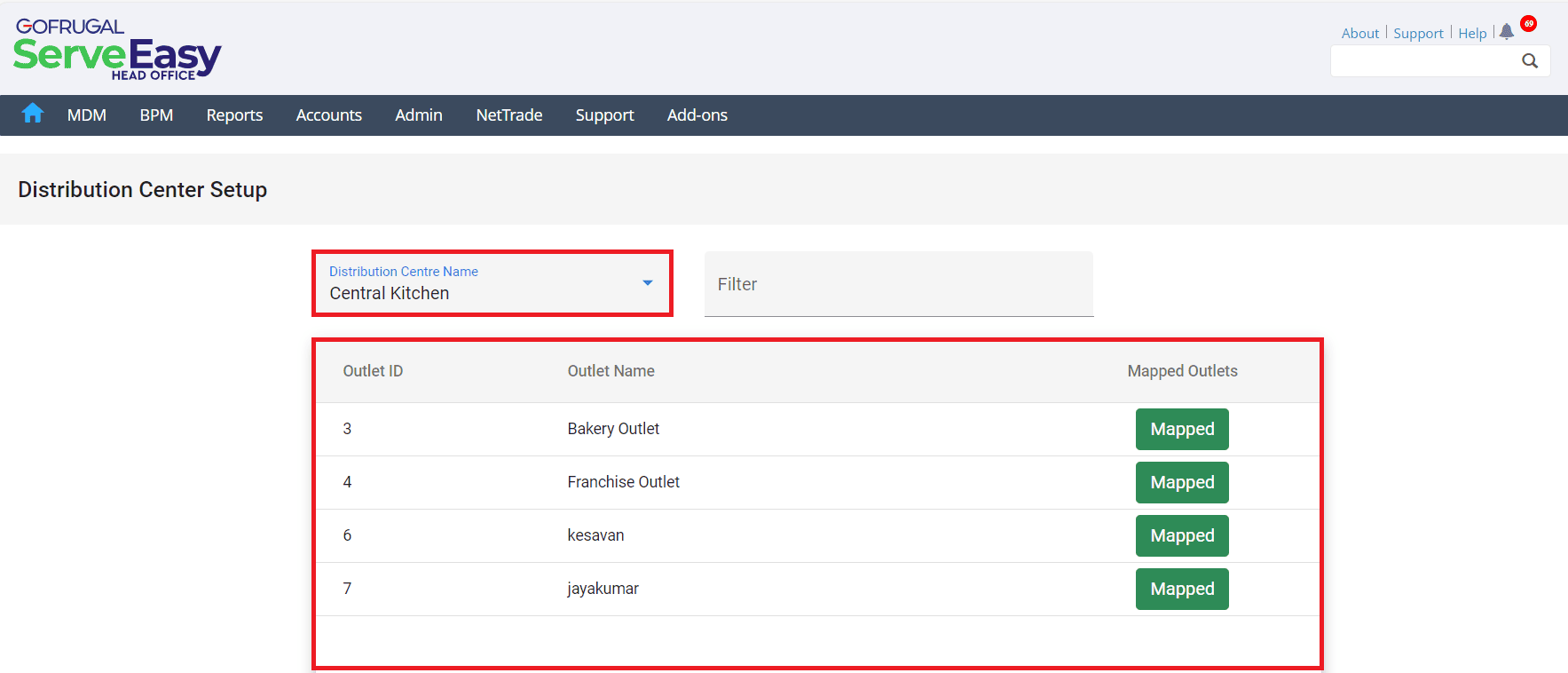
Task: Open the NetTrade menu
Action: (x=508, y=115)
